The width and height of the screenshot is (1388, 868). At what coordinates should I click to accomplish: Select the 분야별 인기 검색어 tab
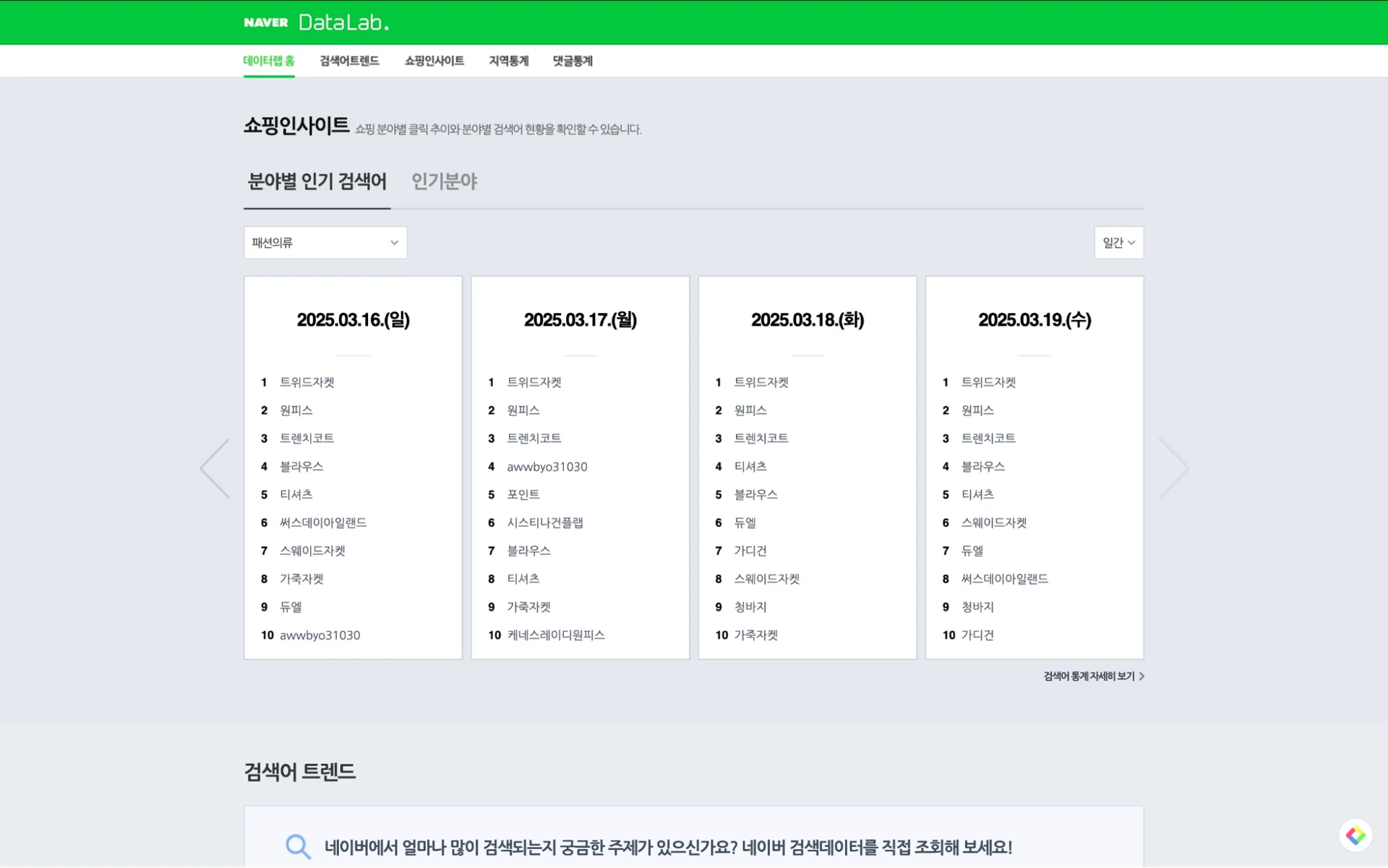tap(317, 181)
